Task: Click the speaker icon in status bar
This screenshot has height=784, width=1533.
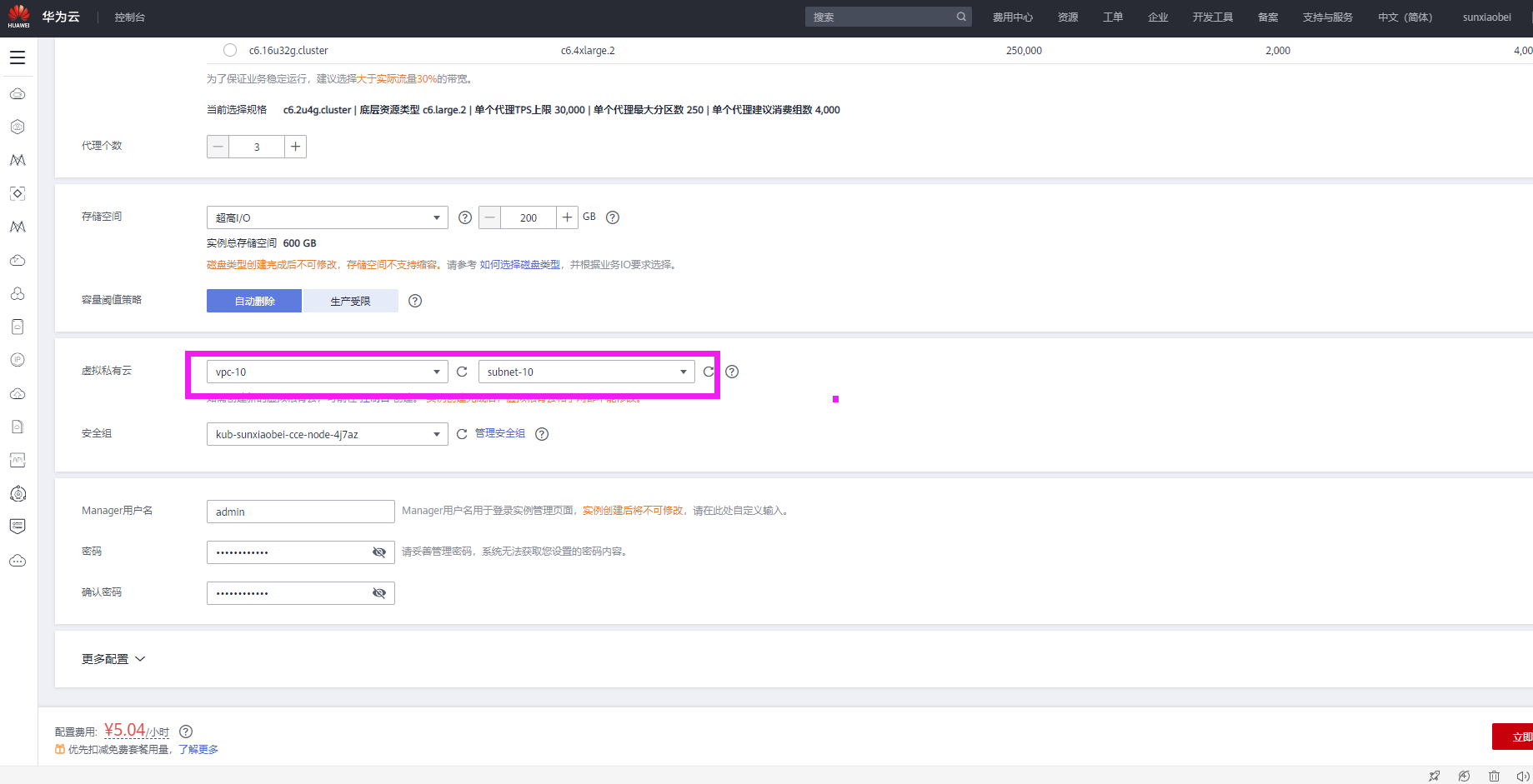Action: point(1523,776)
